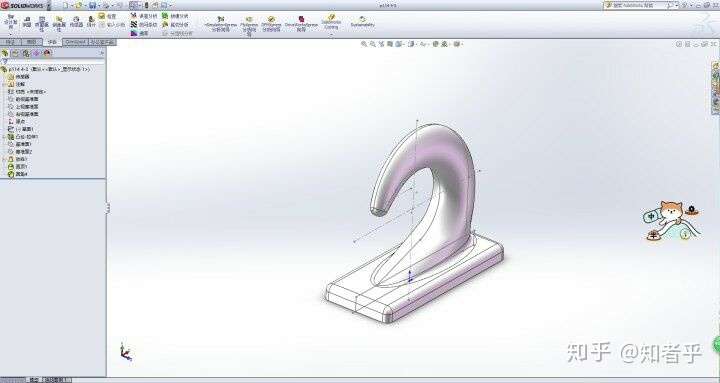
Task: Select the part root node p114
Action: pyautogui.click(x=46, y=69)
